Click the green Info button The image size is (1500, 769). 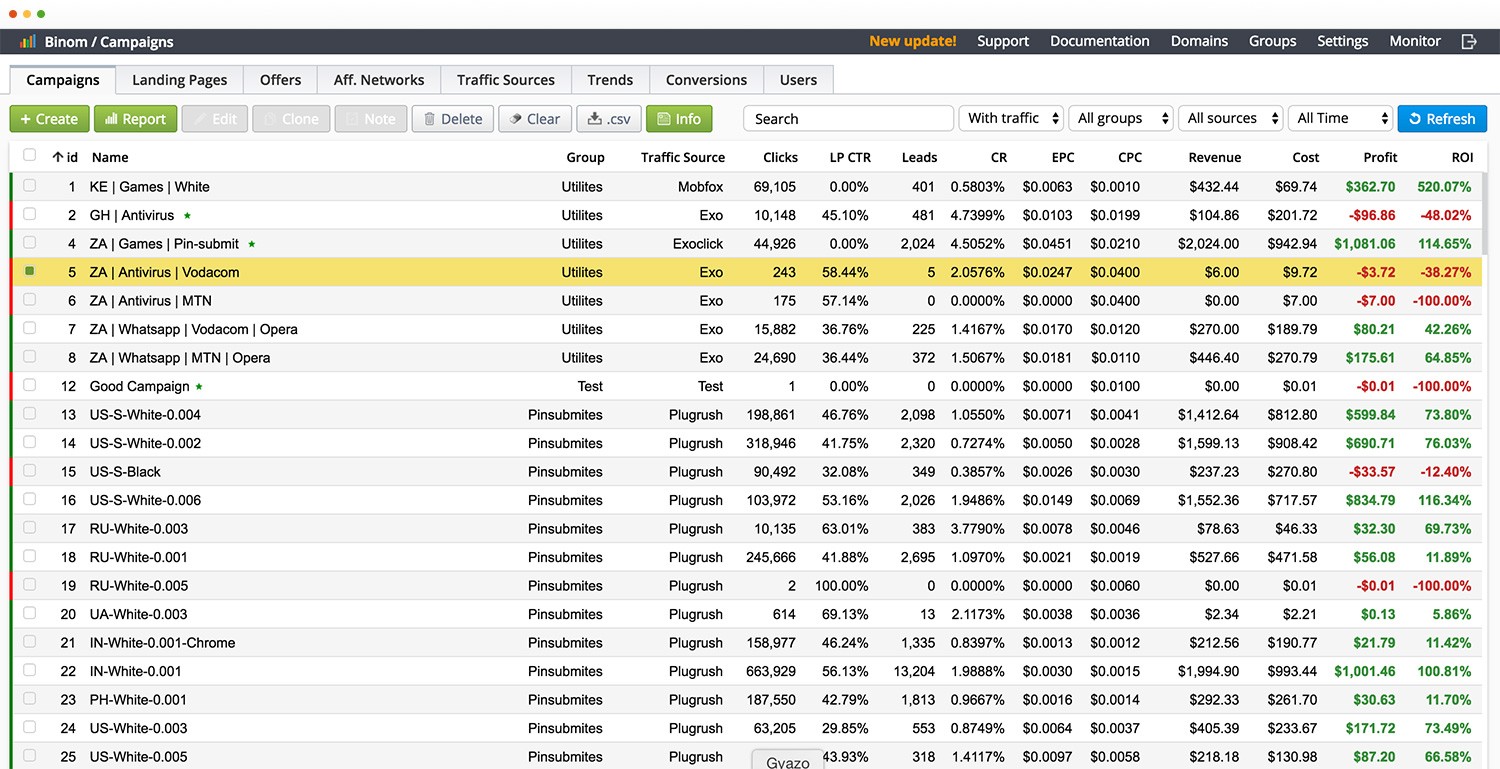tap(679, 119)
